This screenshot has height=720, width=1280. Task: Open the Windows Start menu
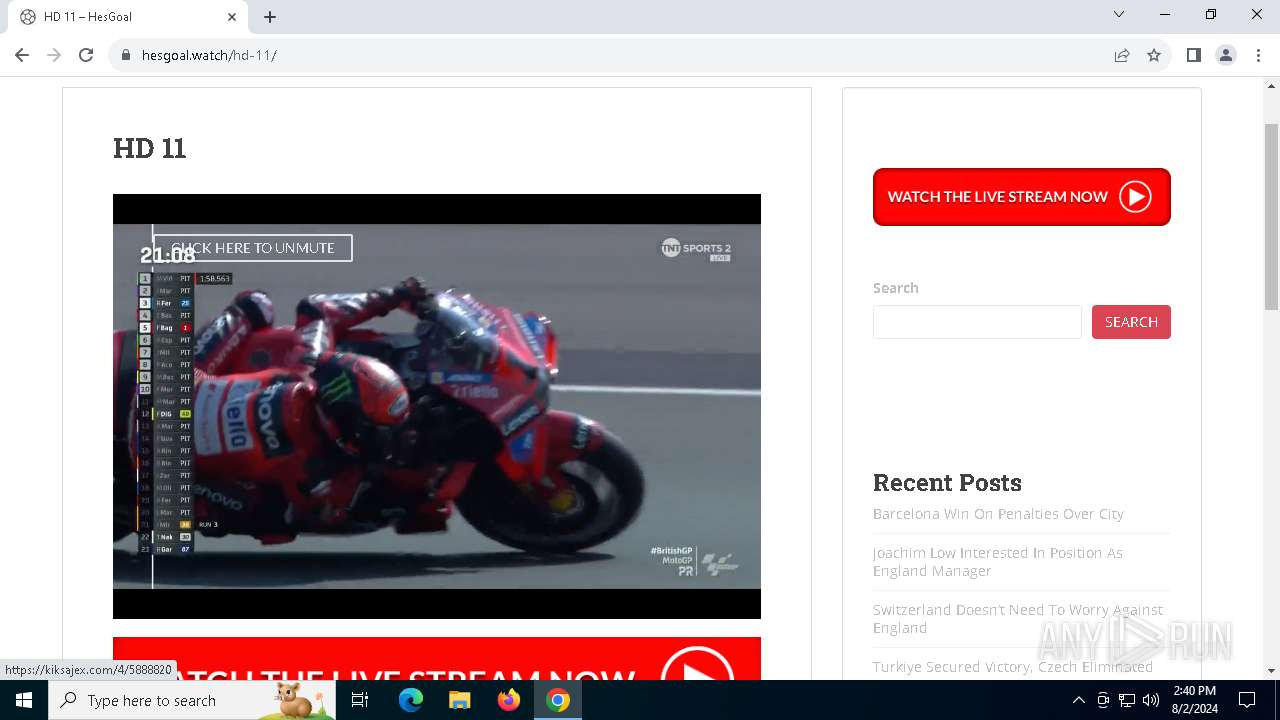[24, 700]
